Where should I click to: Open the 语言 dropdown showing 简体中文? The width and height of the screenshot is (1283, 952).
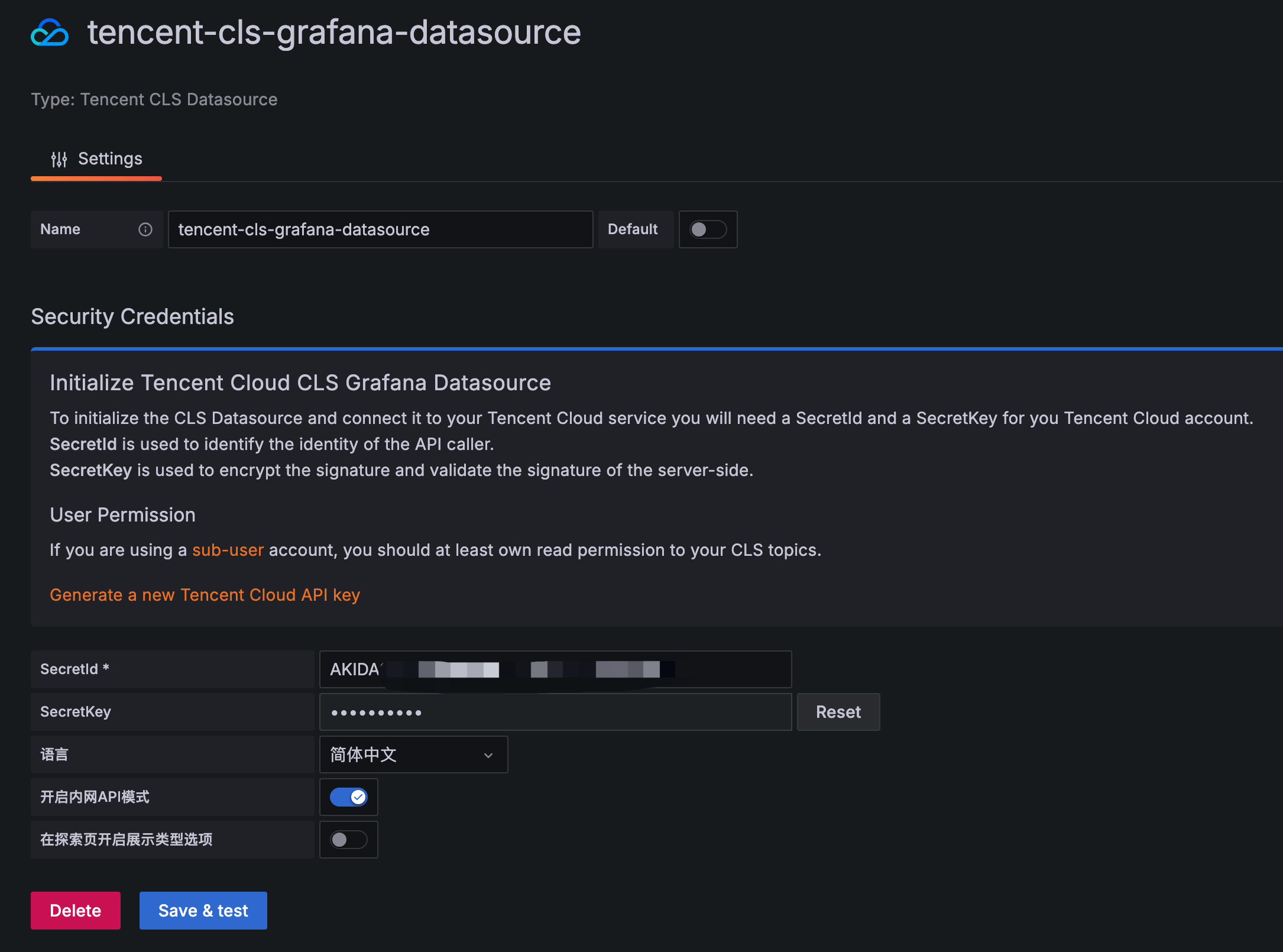coord(414,755)
